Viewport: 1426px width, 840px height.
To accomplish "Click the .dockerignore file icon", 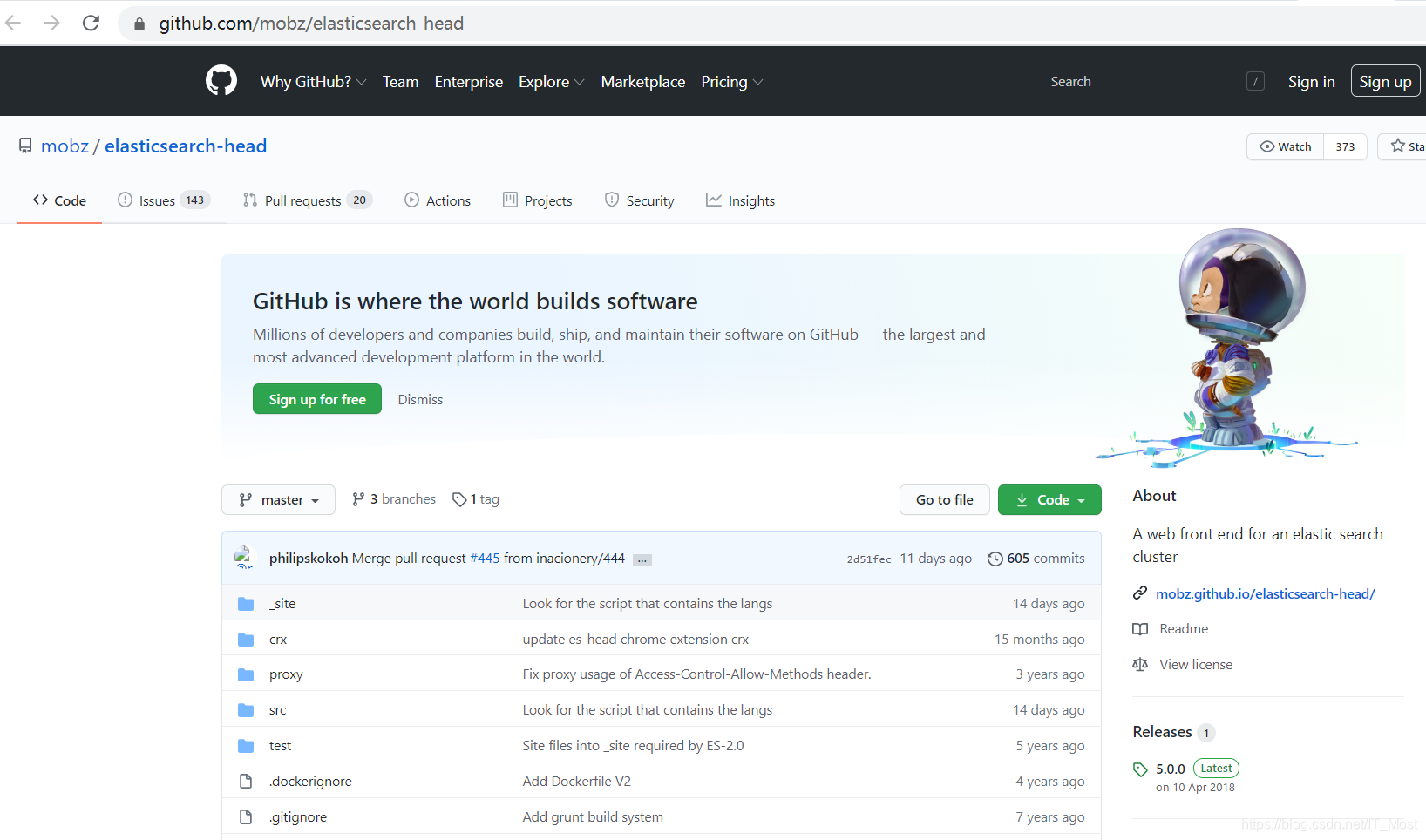I will (246, 782).
